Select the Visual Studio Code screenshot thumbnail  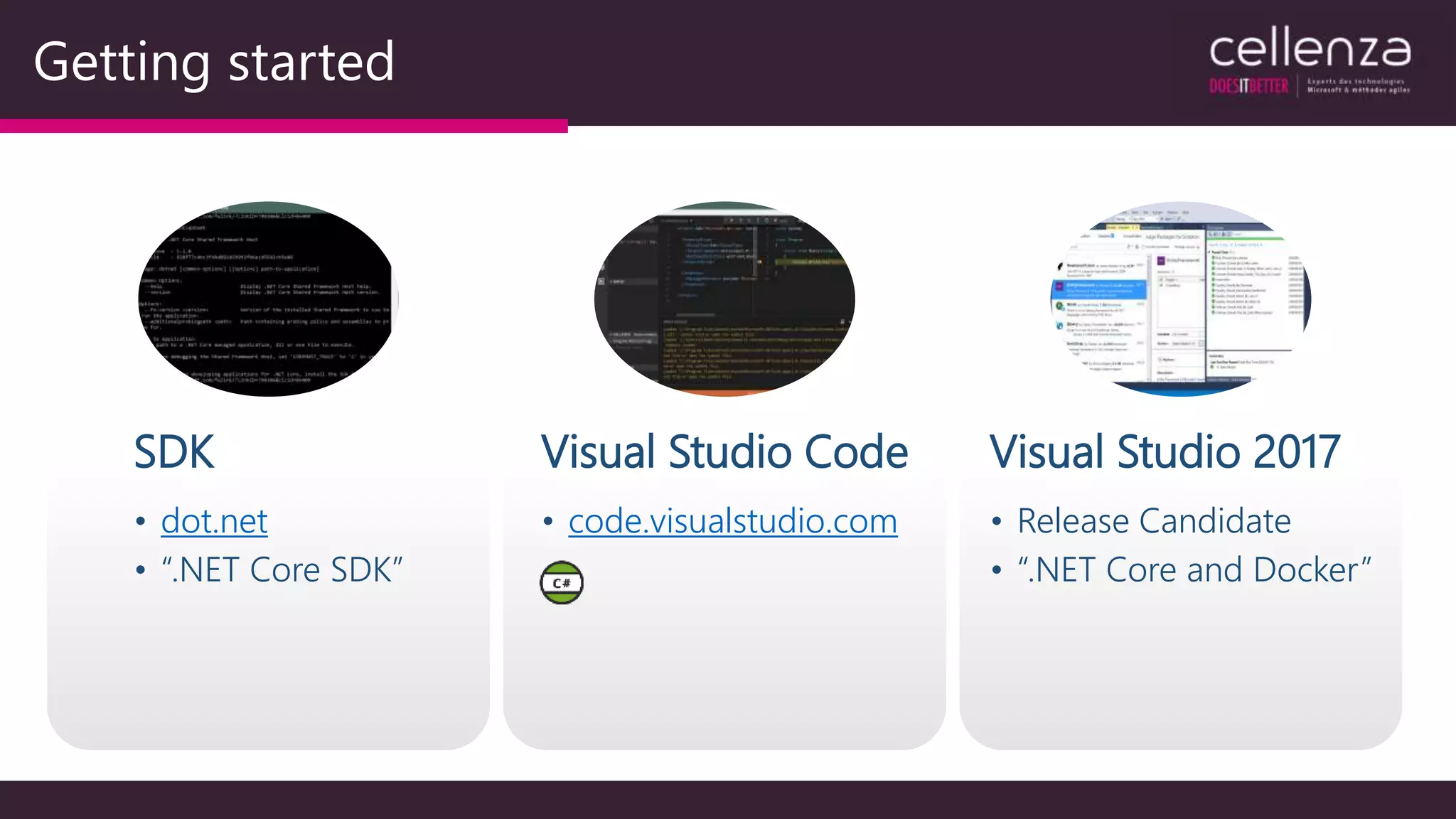[x=724, y=299]
